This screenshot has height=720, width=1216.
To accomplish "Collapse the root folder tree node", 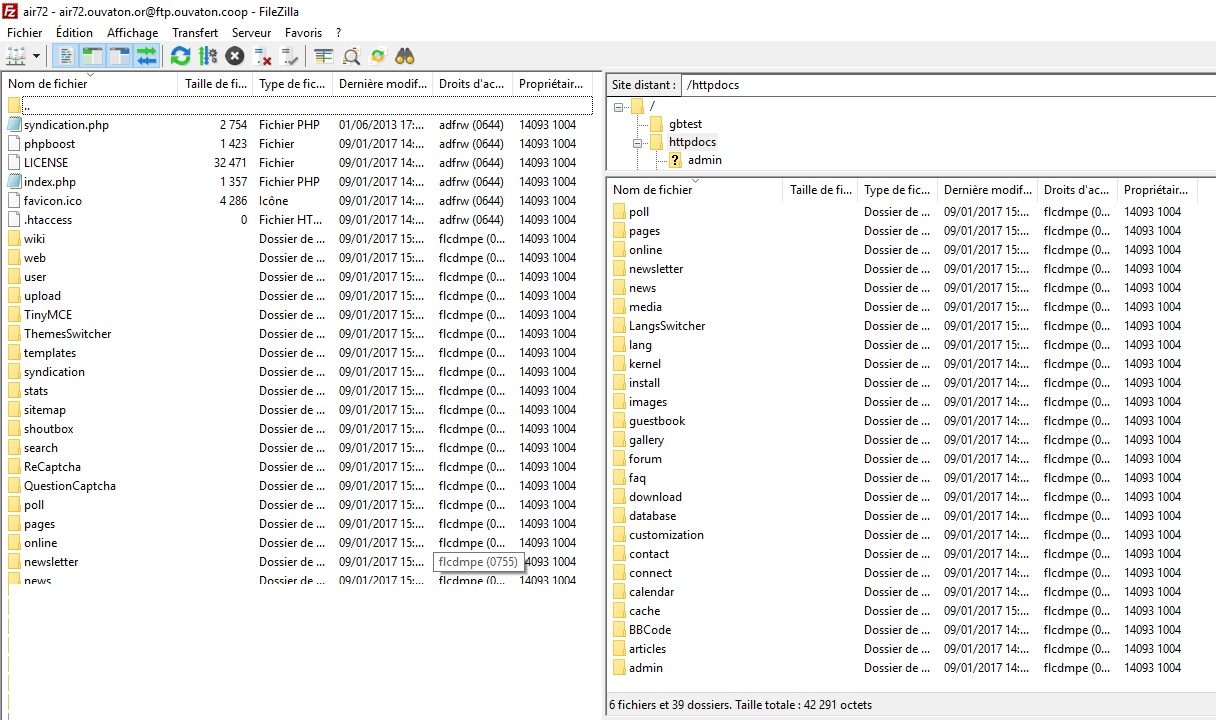I will point(618,106).
